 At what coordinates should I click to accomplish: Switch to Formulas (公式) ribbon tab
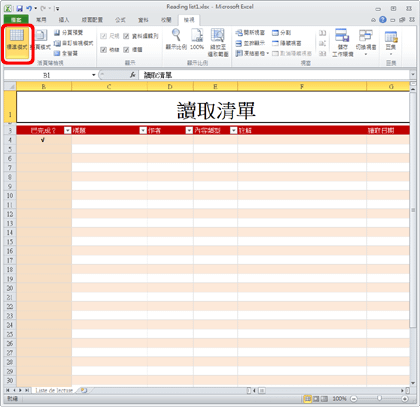120,20
